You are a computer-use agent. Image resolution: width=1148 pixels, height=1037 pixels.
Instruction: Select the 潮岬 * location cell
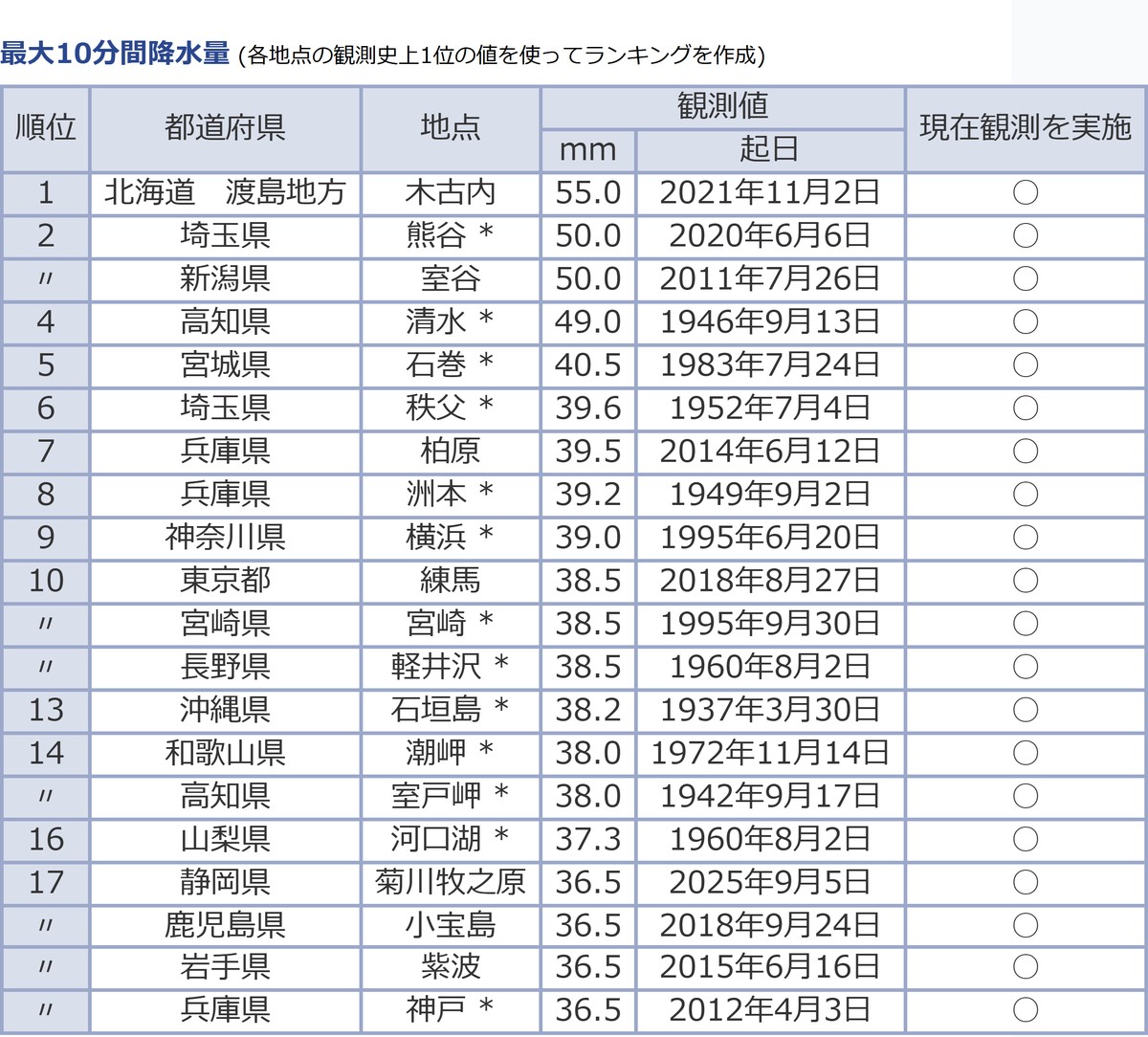pyautogui.click(x=451, y=753)
